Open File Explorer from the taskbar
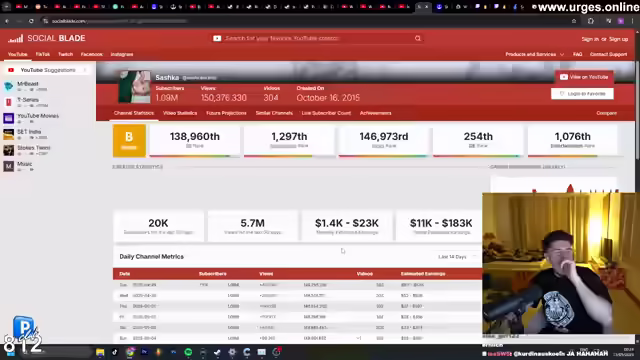 [100, 352]
